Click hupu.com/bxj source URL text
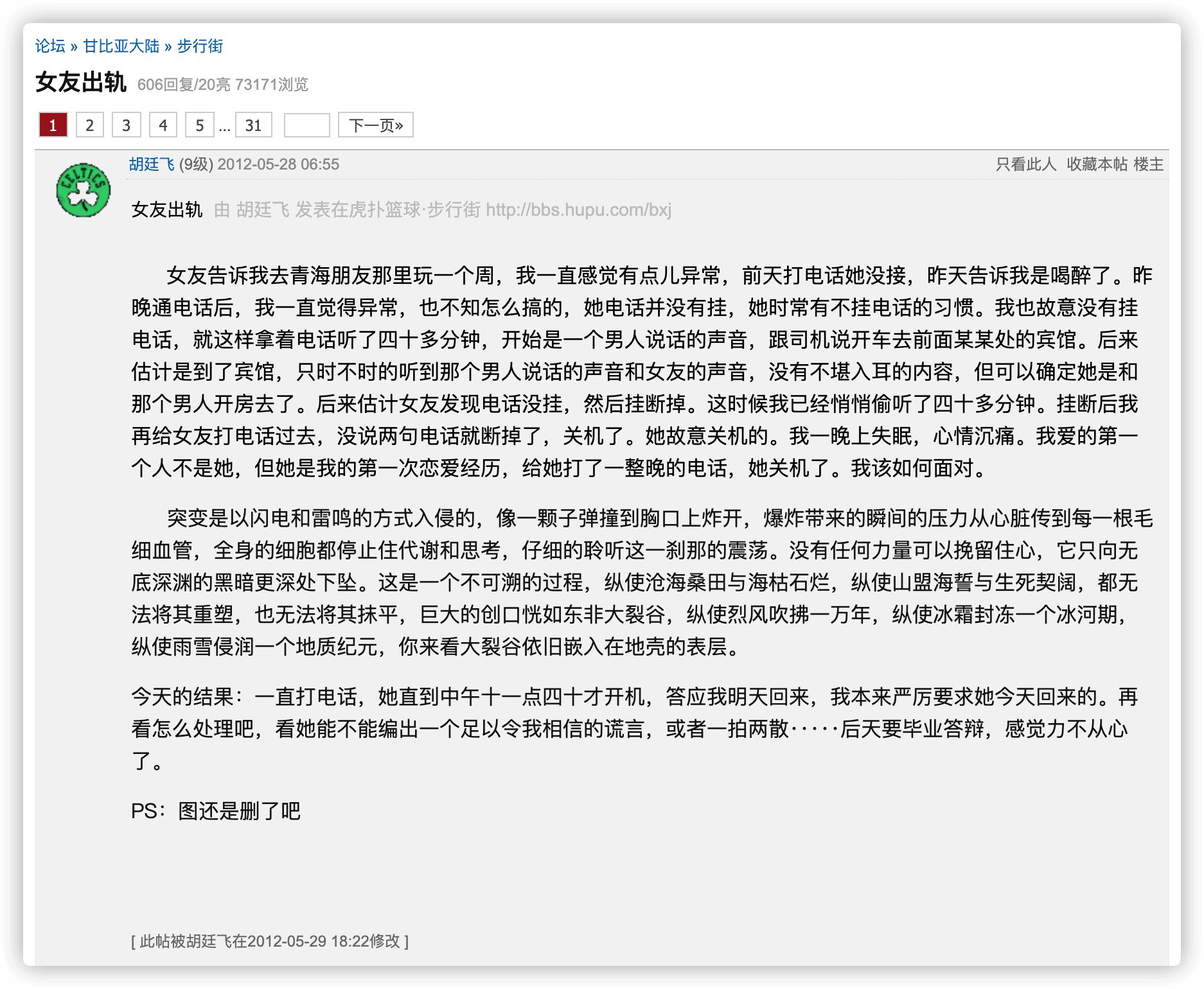The width and height of the screenshot is (1204, 989). click(578, 210)
